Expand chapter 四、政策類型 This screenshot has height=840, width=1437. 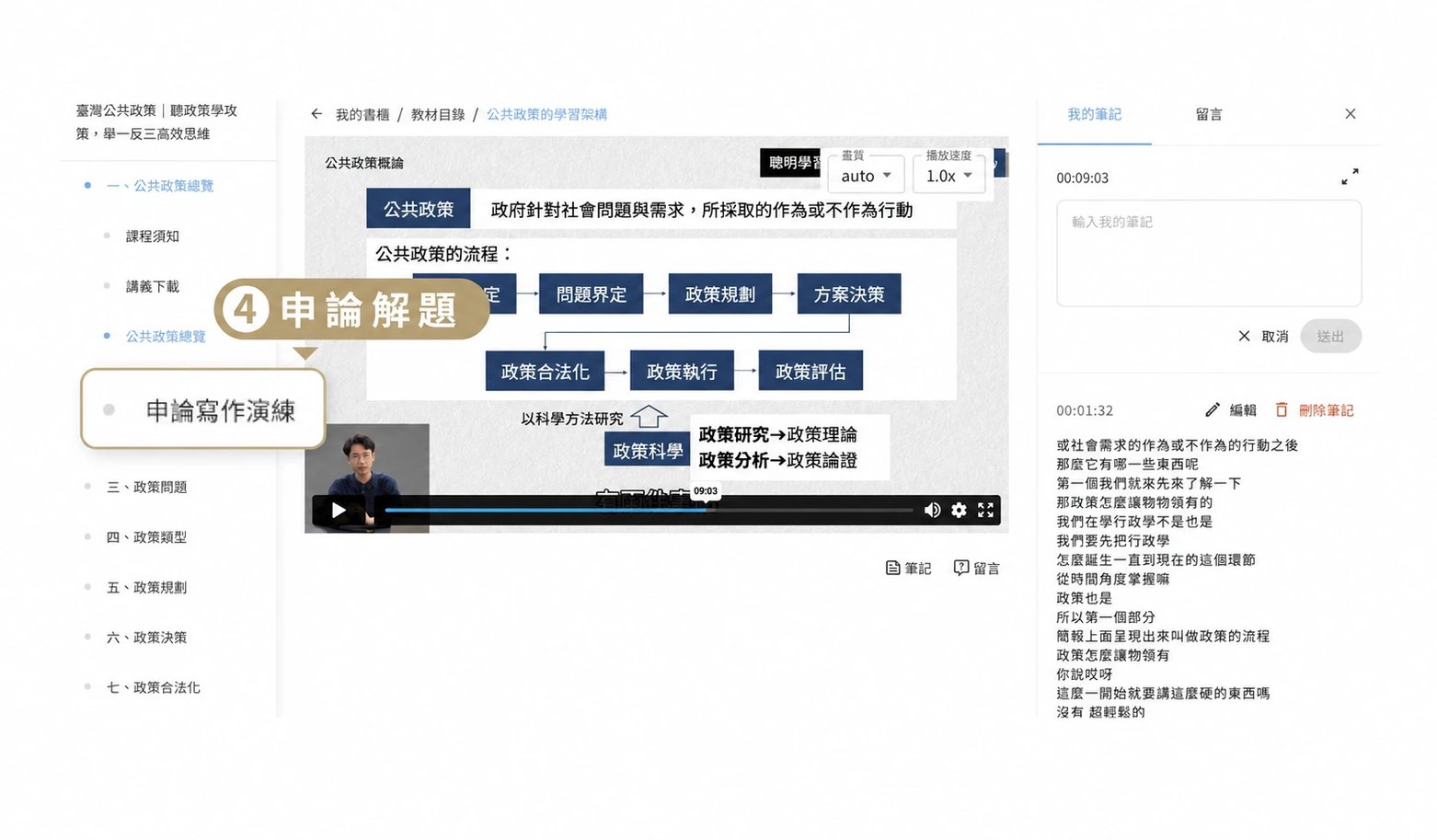click(x=147, y=537)
